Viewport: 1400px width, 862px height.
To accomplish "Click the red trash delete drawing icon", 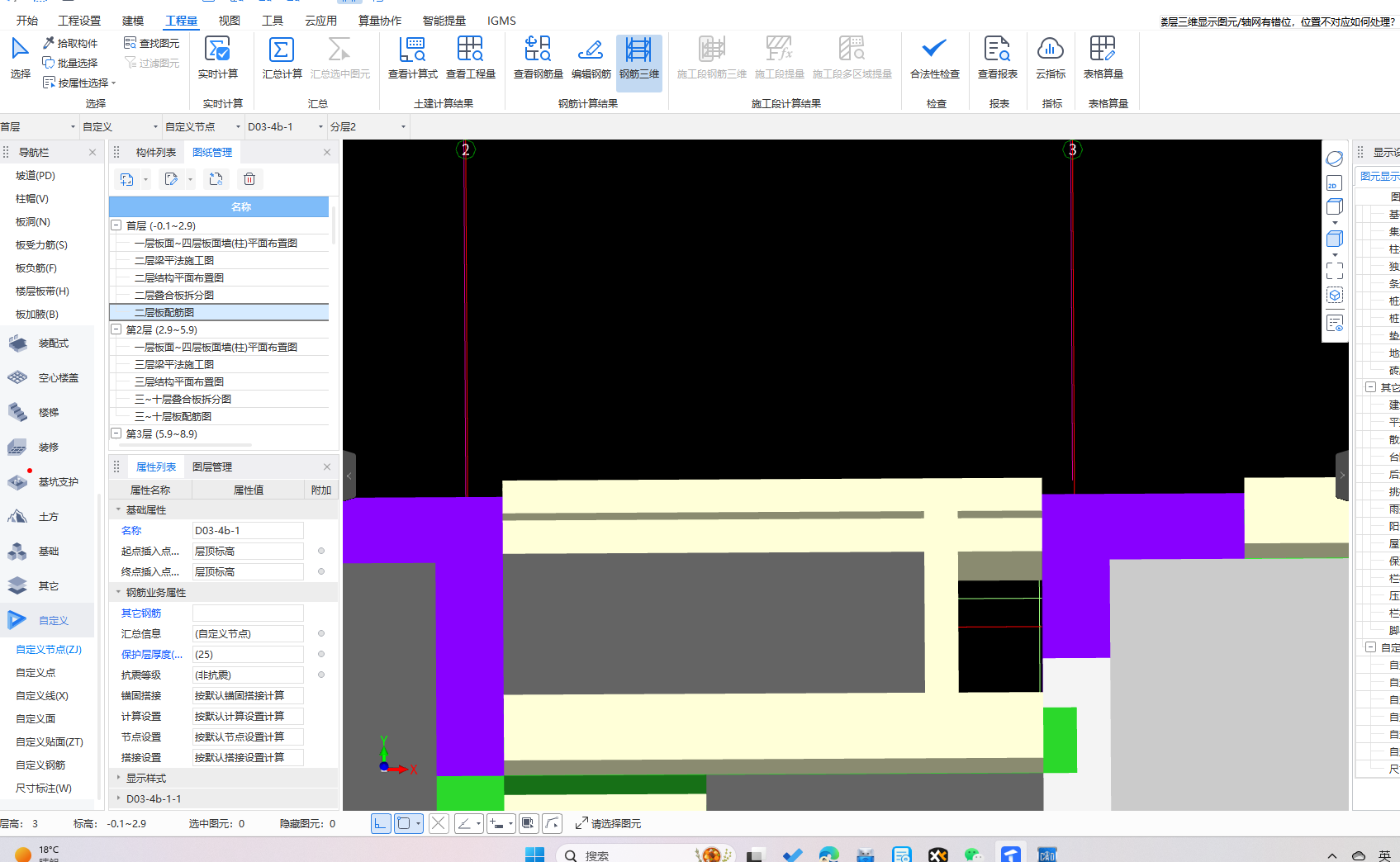I will point(249,179).
